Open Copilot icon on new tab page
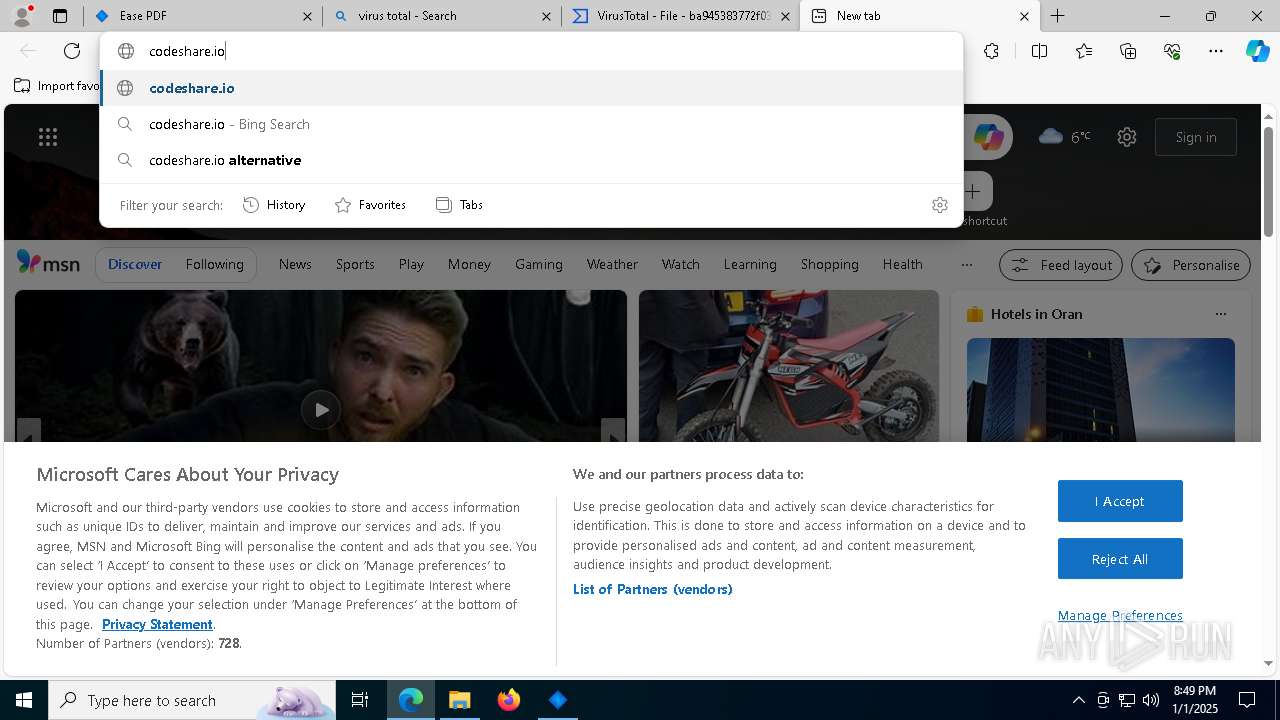Viewport: 1280px width, 720px height. coord(989,137)
